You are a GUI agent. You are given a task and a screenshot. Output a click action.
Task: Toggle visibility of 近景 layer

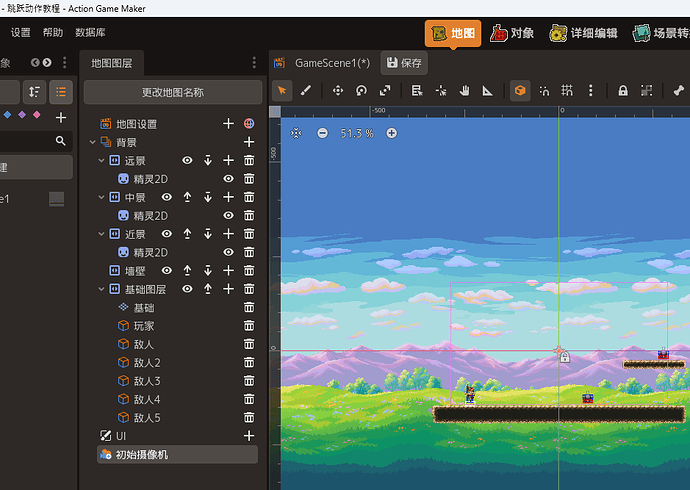(x=166, y=234)
